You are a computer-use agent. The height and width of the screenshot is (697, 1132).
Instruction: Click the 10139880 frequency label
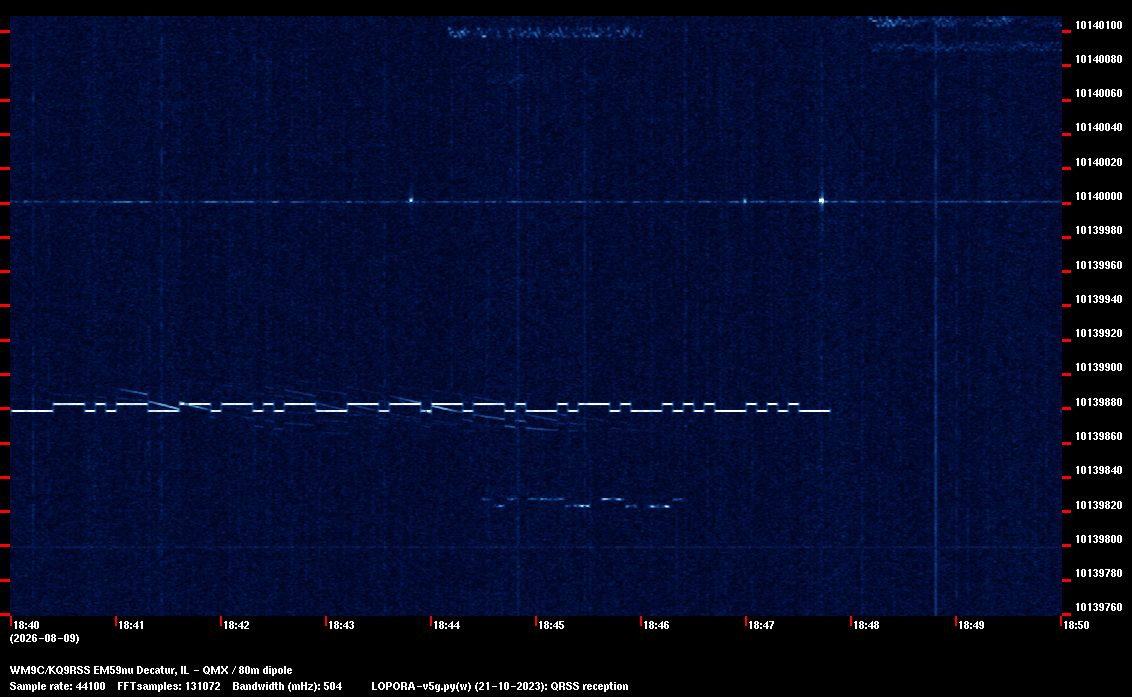point(1098,402)
